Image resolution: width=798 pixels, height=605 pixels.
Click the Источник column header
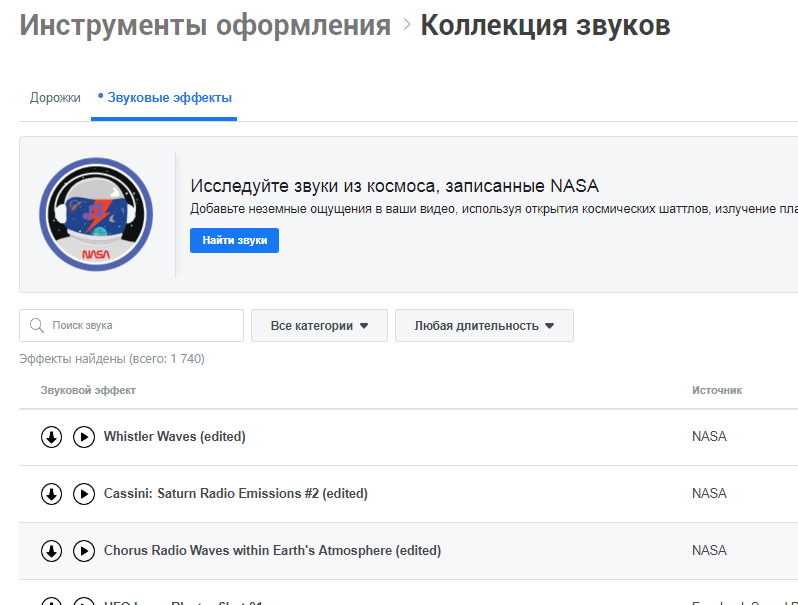717,390
